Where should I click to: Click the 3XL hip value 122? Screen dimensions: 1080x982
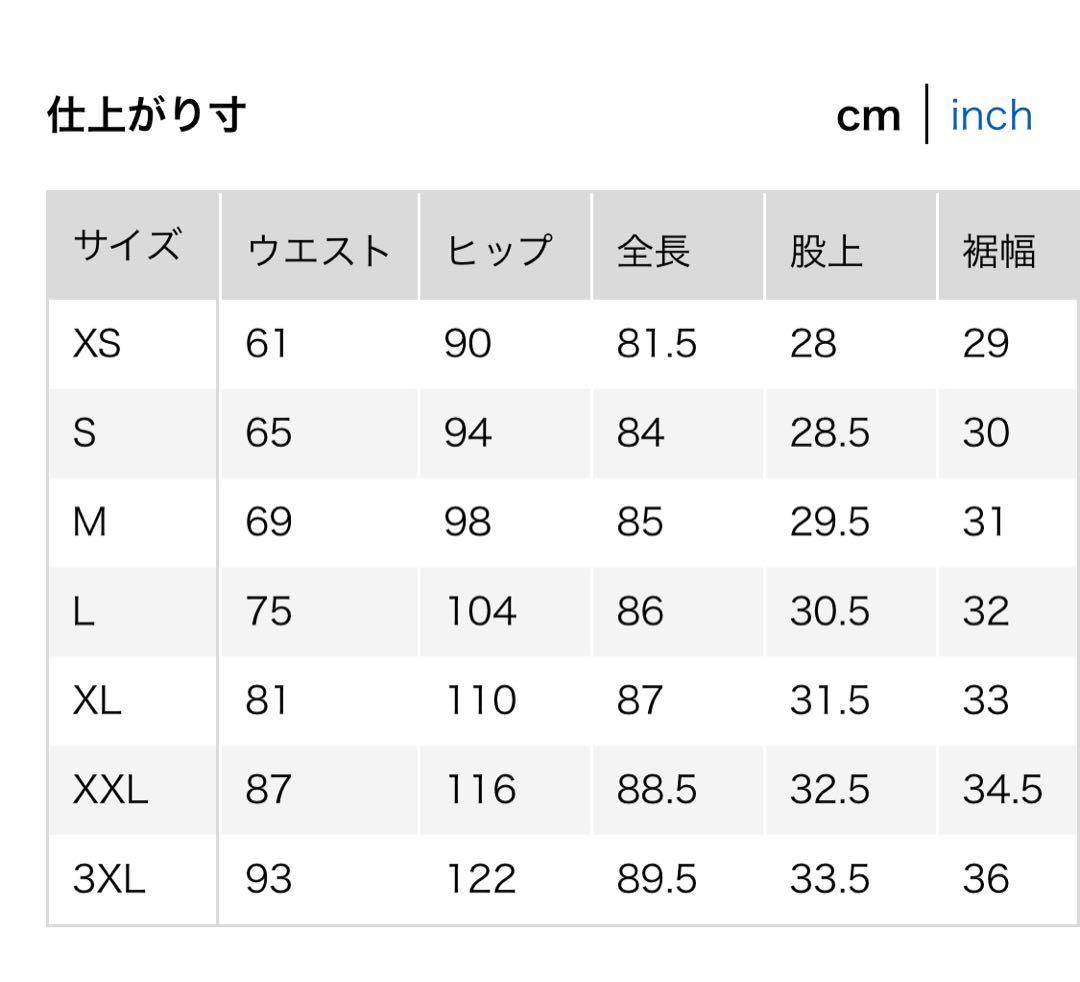click(x=481, y=880)
